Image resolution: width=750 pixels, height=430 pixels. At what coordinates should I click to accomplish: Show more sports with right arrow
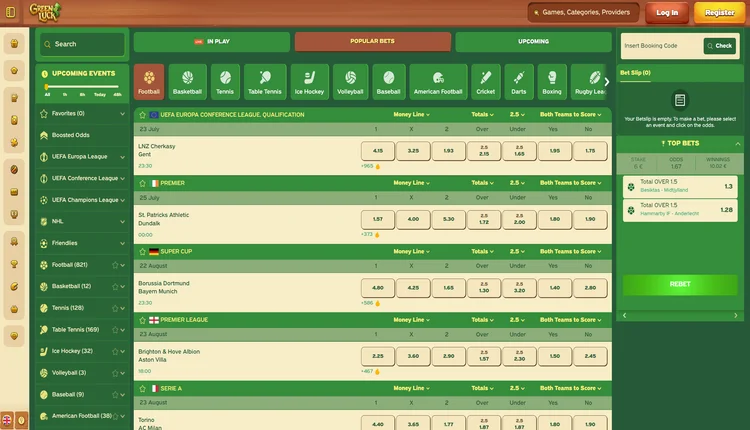pyautogui.click(x=607, y=82)
